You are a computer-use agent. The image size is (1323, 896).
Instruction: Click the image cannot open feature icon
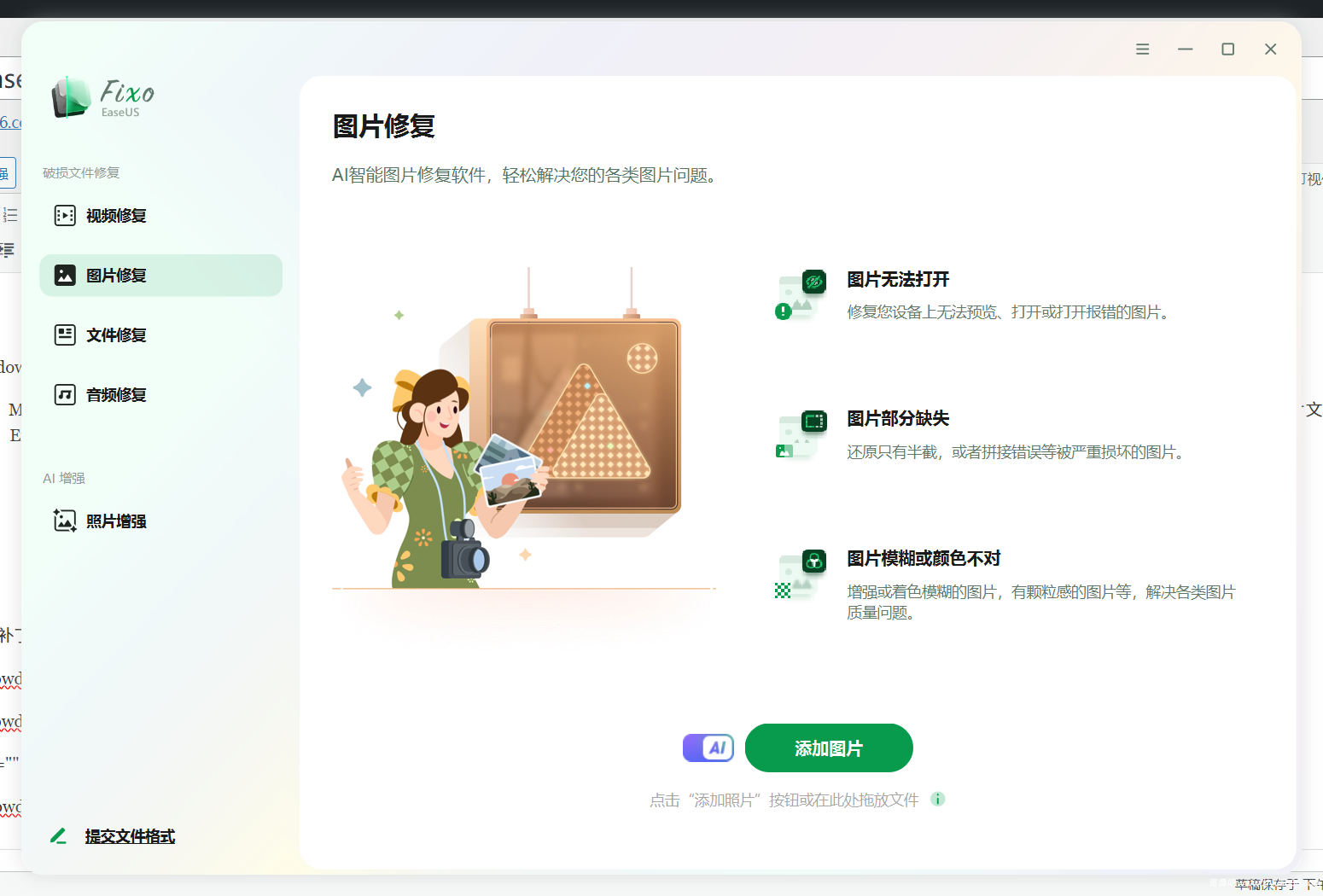pyautogui.click(x=801, y=295)
